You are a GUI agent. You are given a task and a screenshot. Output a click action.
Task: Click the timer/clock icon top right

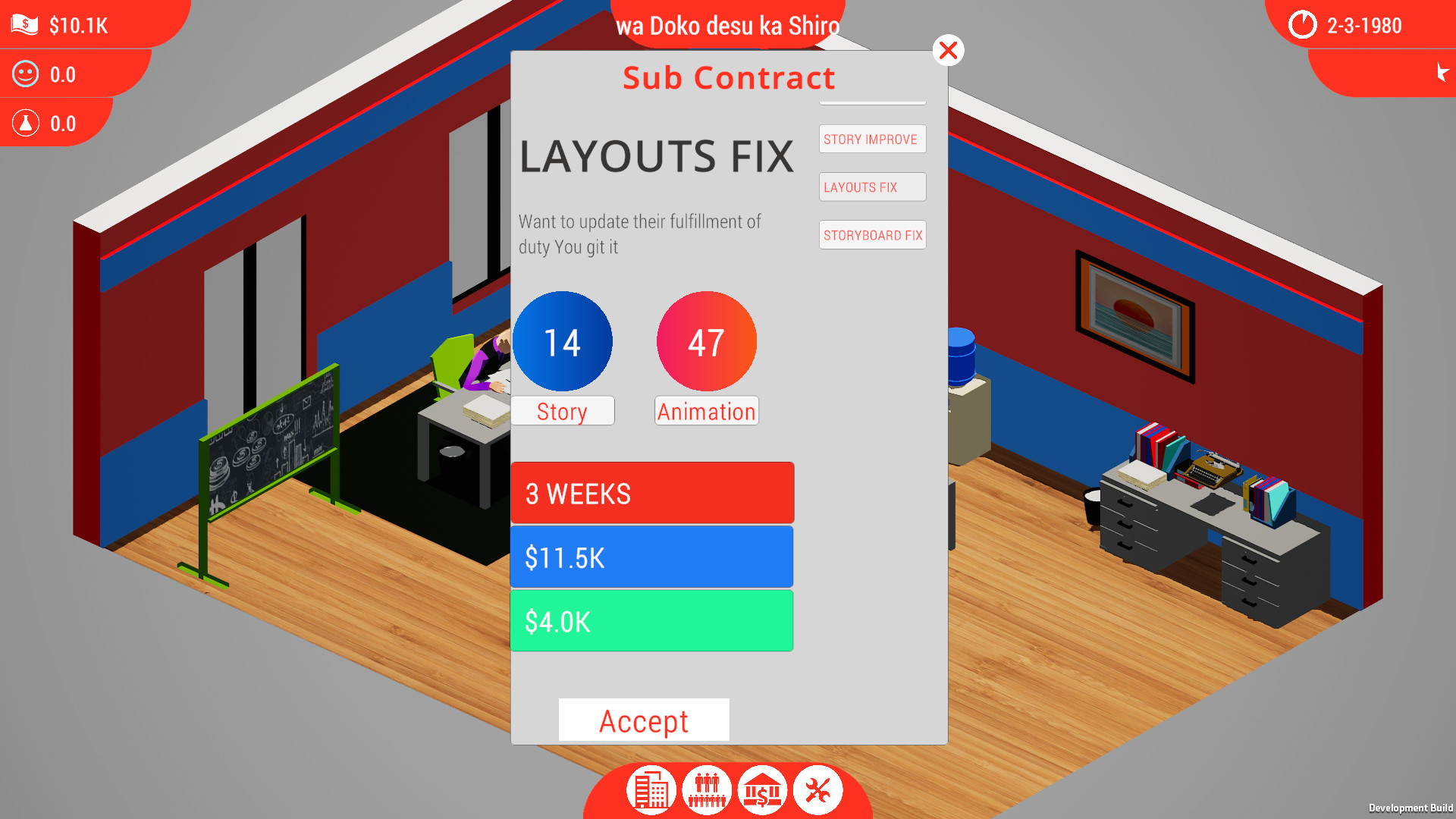coord(1311,25)
